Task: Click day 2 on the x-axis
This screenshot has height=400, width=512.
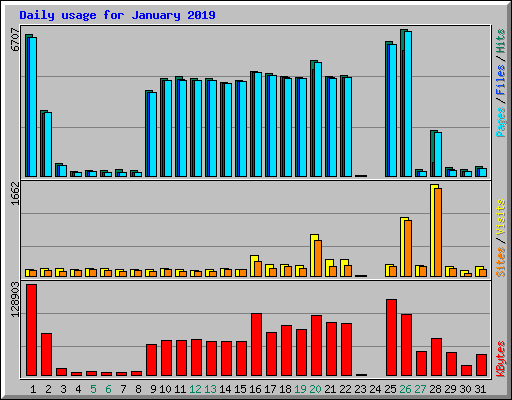Action: click(48, 389)
